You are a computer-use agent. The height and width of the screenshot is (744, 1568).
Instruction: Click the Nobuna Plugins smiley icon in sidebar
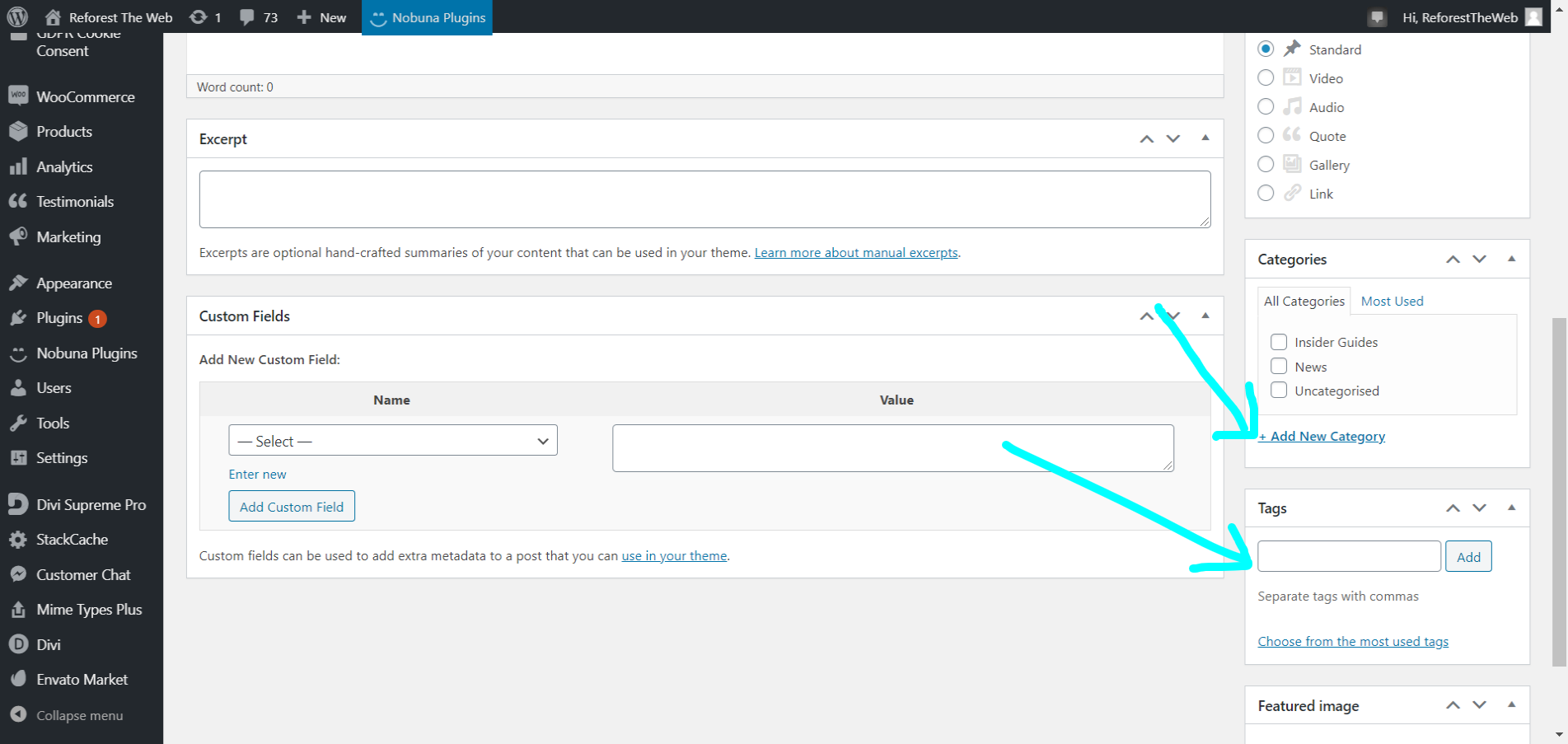[x=18, y=353]
